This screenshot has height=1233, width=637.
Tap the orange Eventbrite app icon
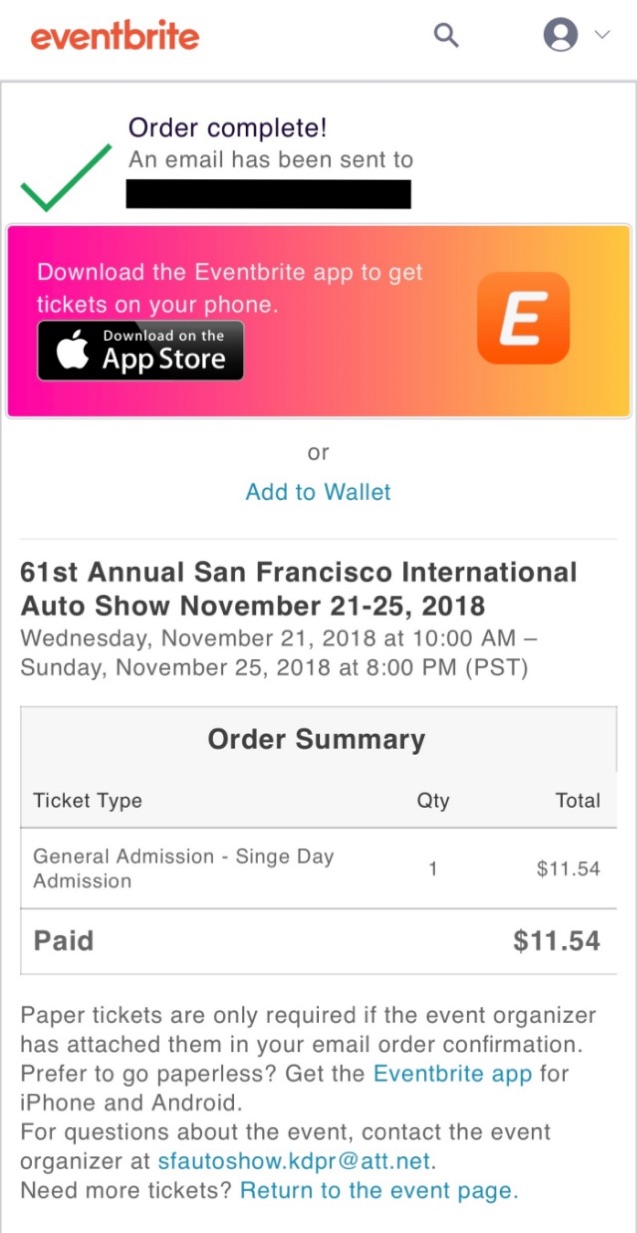click(523, 318)
